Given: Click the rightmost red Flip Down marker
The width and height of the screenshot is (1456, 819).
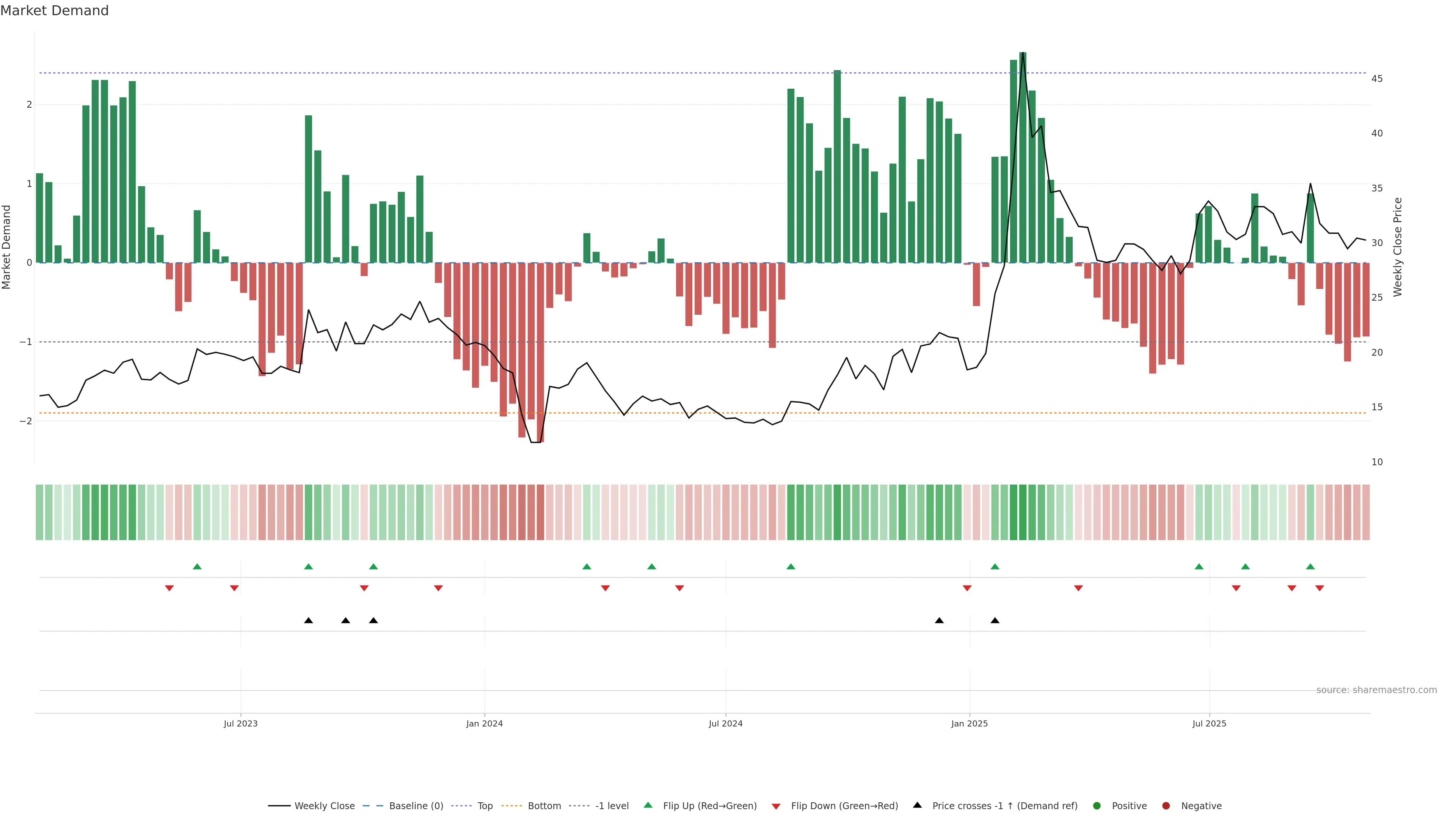Looking at the screenshot, I should 1319,588.
